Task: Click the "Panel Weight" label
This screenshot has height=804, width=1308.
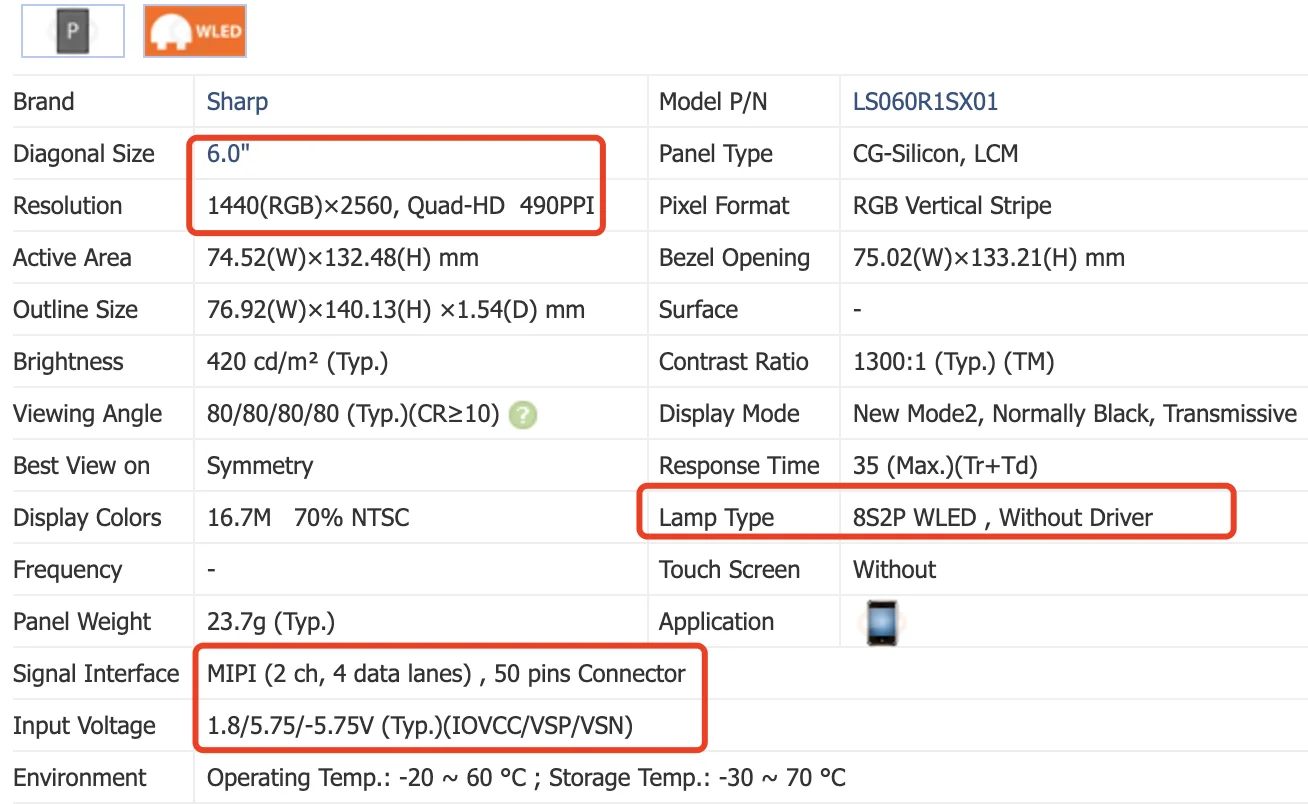Action: pos(82,622)
